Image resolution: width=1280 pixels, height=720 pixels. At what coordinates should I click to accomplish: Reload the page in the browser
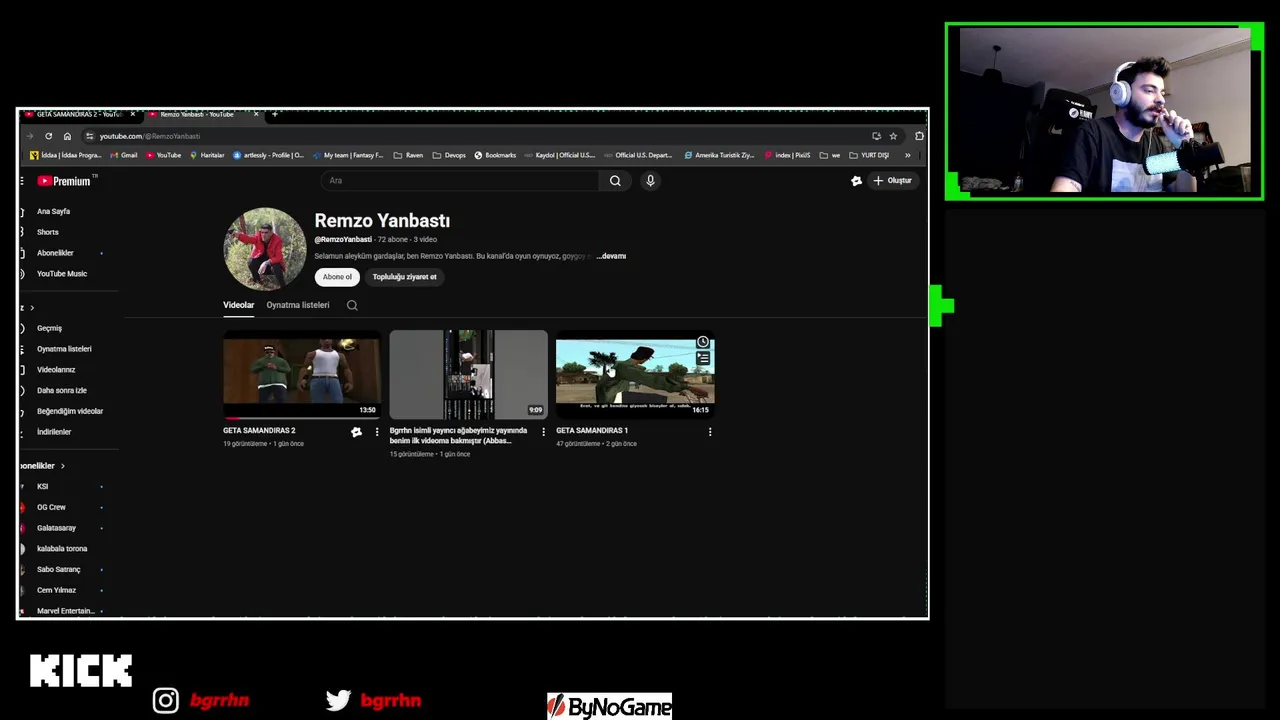[x=48, y=136]
